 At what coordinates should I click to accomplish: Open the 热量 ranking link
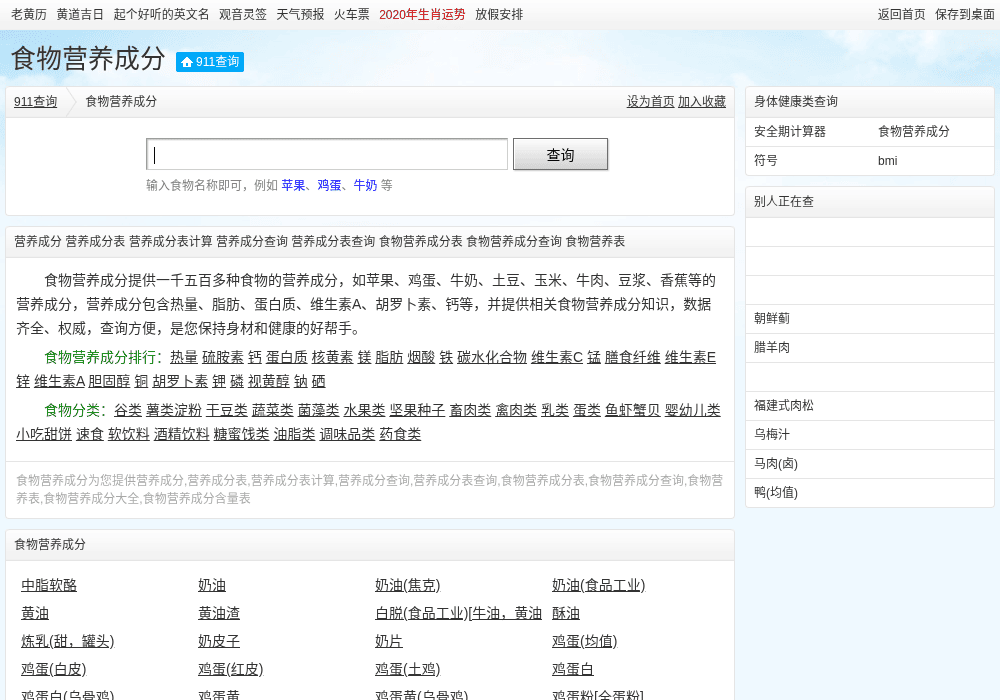184,357
